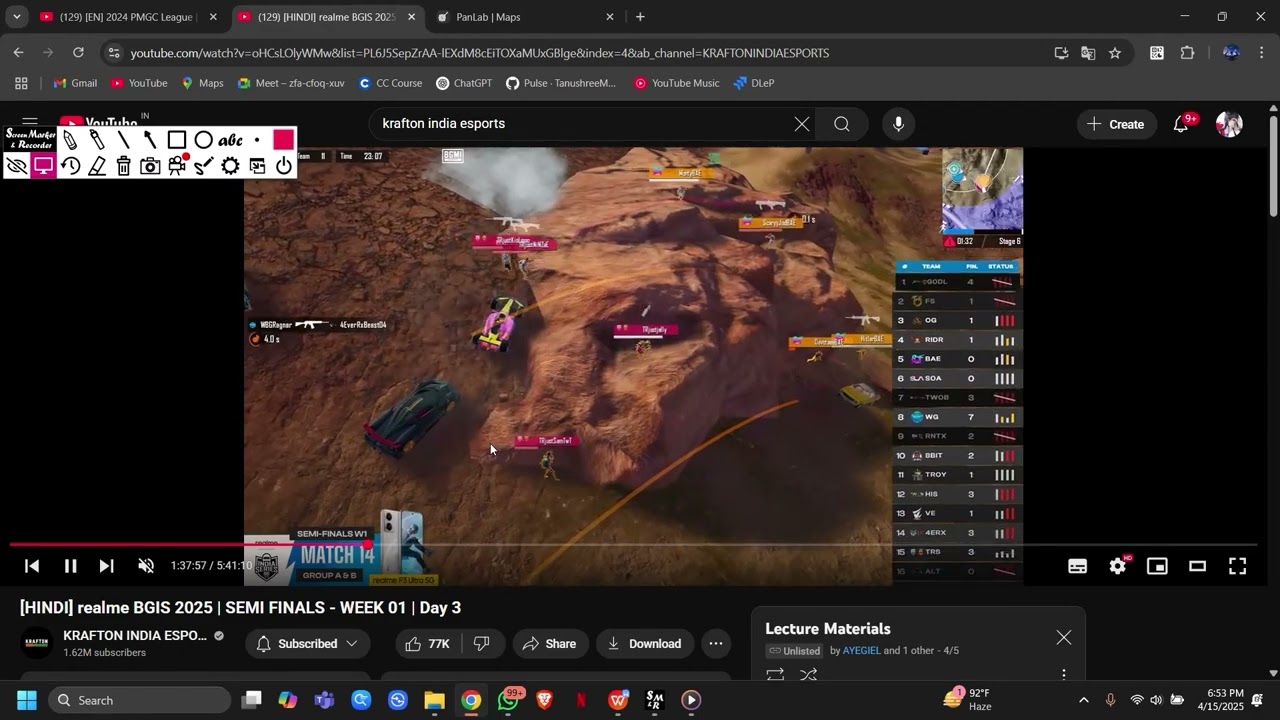
Task: Open the pen thickness dot option
Action: tap(257, 140)
